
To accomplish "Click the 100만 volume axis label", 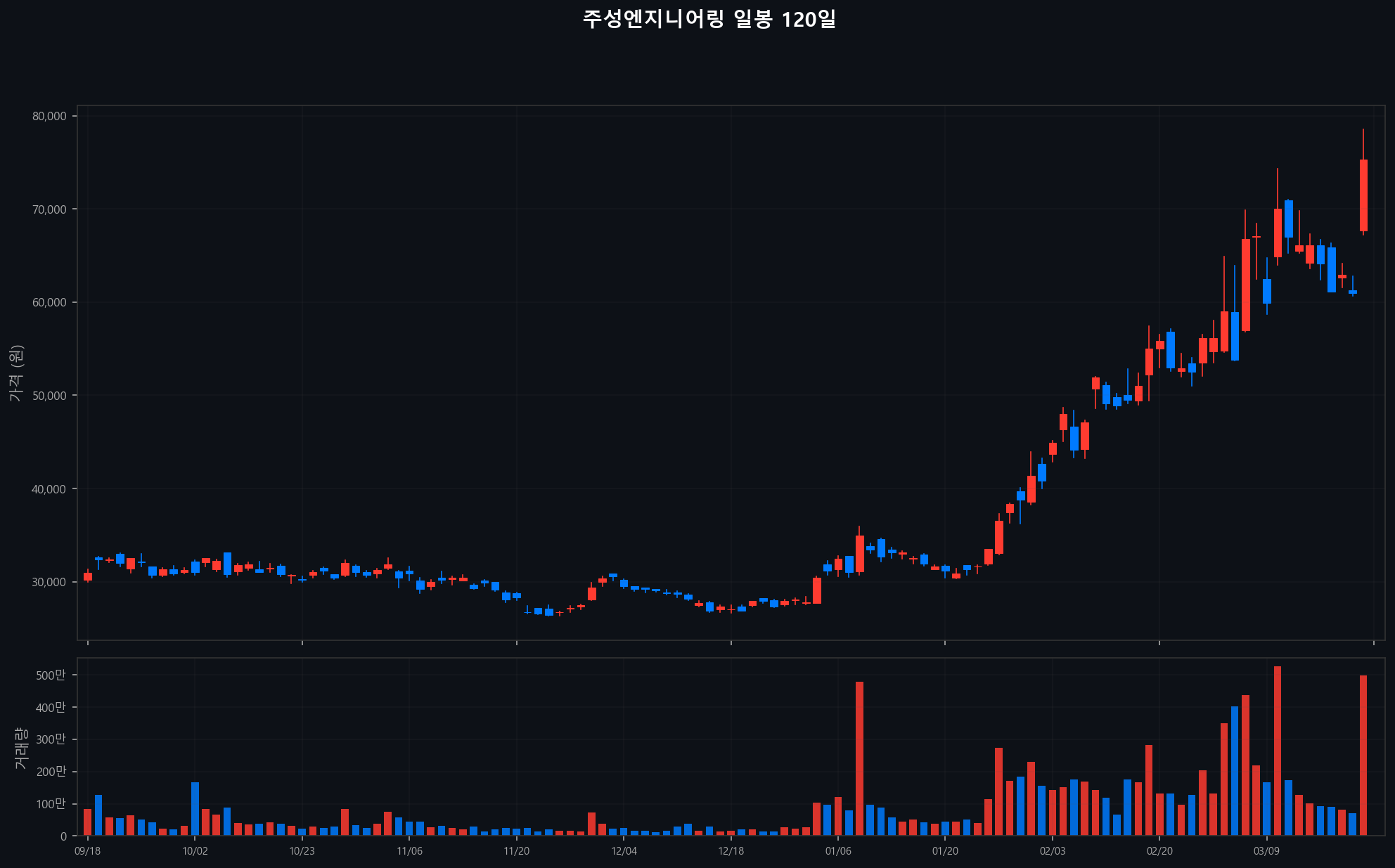I will [51, 803].
